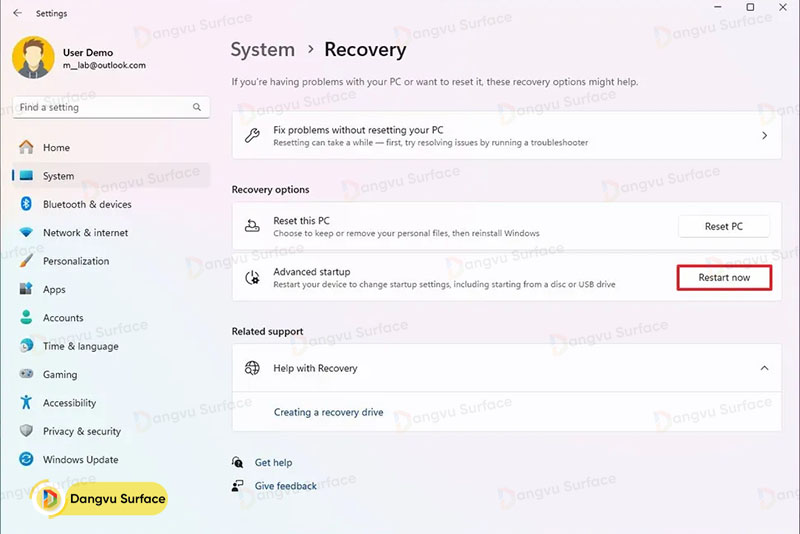Open Creating a recovery drive link

tap(328, 412)
